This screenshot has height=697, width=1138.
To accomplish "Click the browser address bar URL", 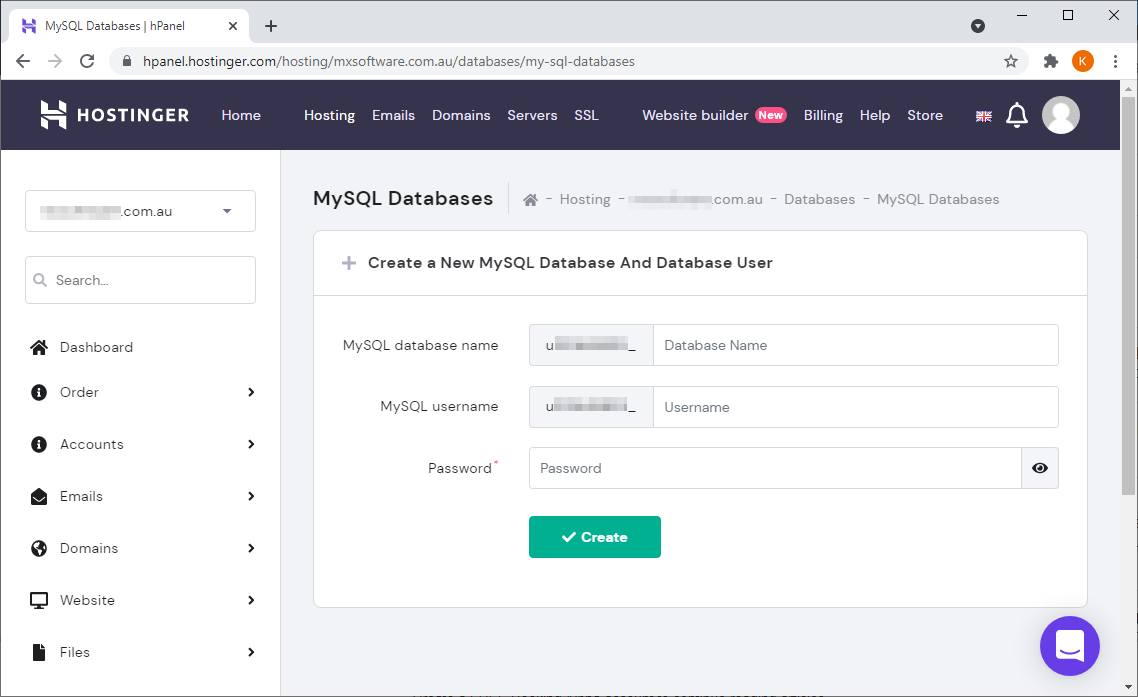I will (x=388, y=61).
